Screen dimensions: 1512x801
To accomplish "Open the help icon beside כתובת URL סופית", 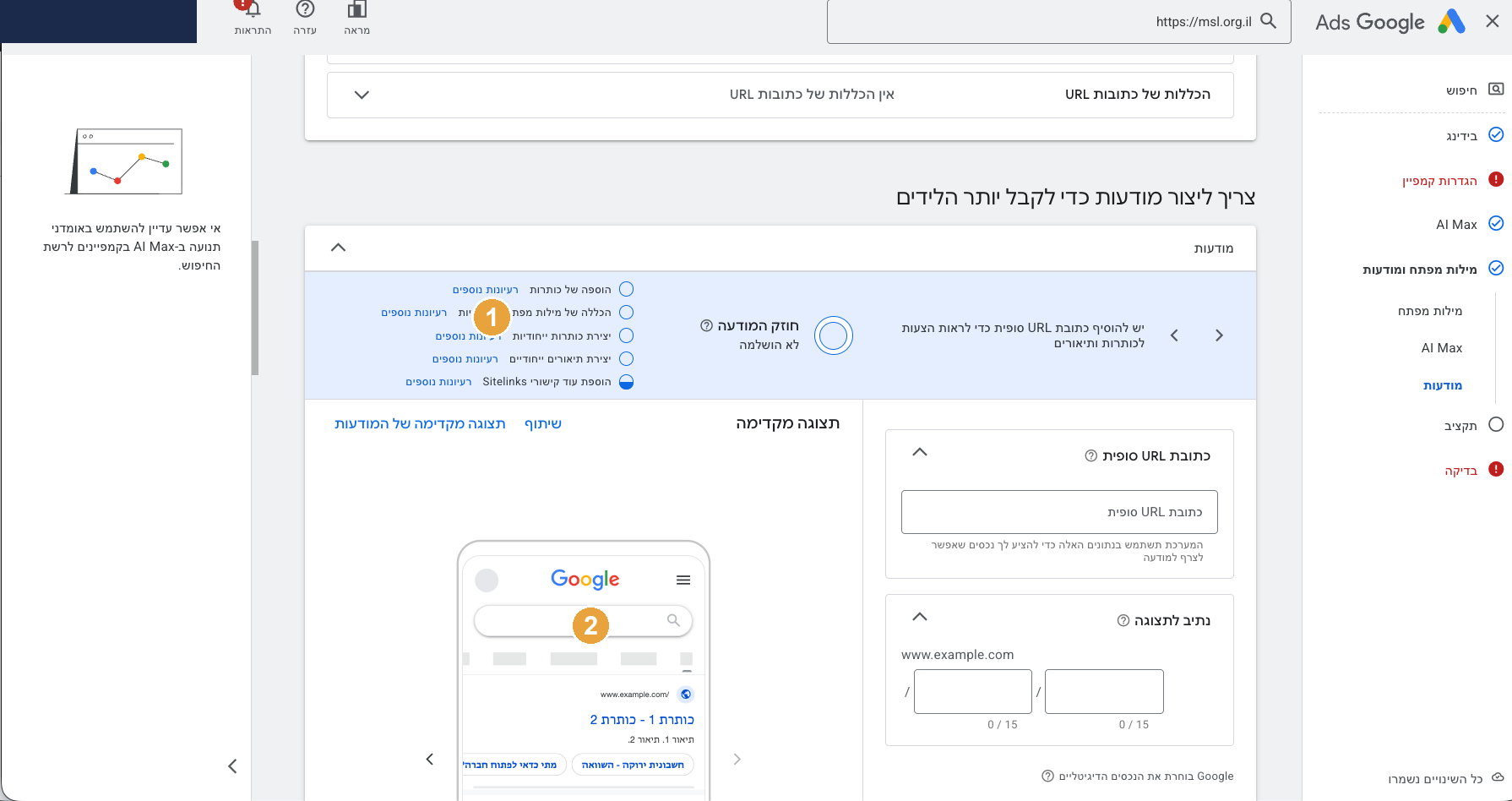I will pos(1091,456).
